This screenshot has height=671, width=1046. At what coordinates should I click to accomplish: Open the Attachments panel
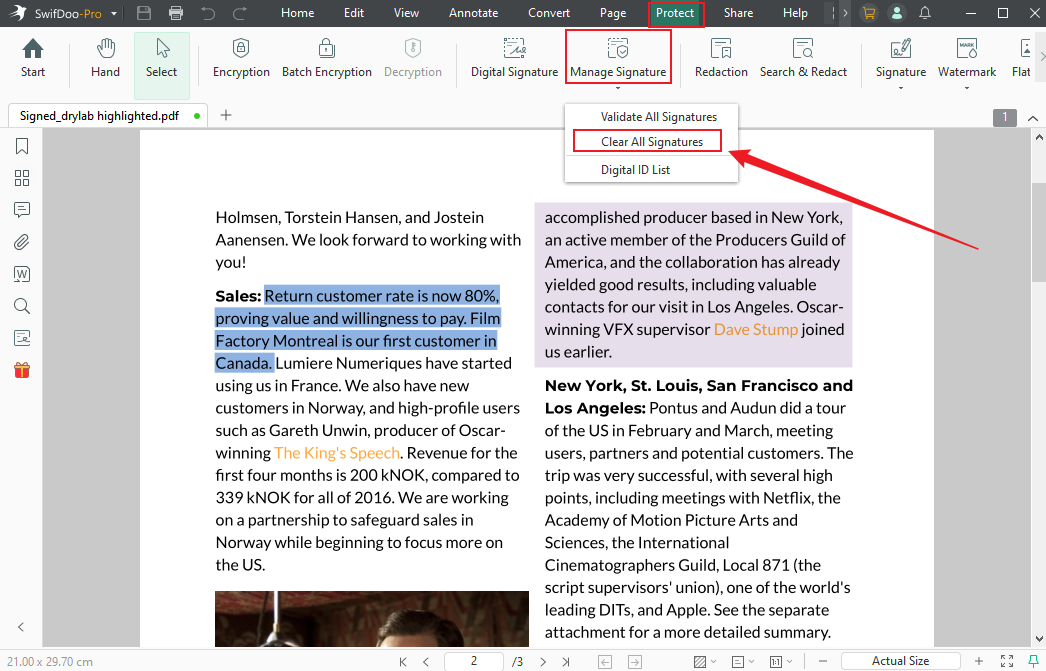pyautogui.click(x=19, y=241)
